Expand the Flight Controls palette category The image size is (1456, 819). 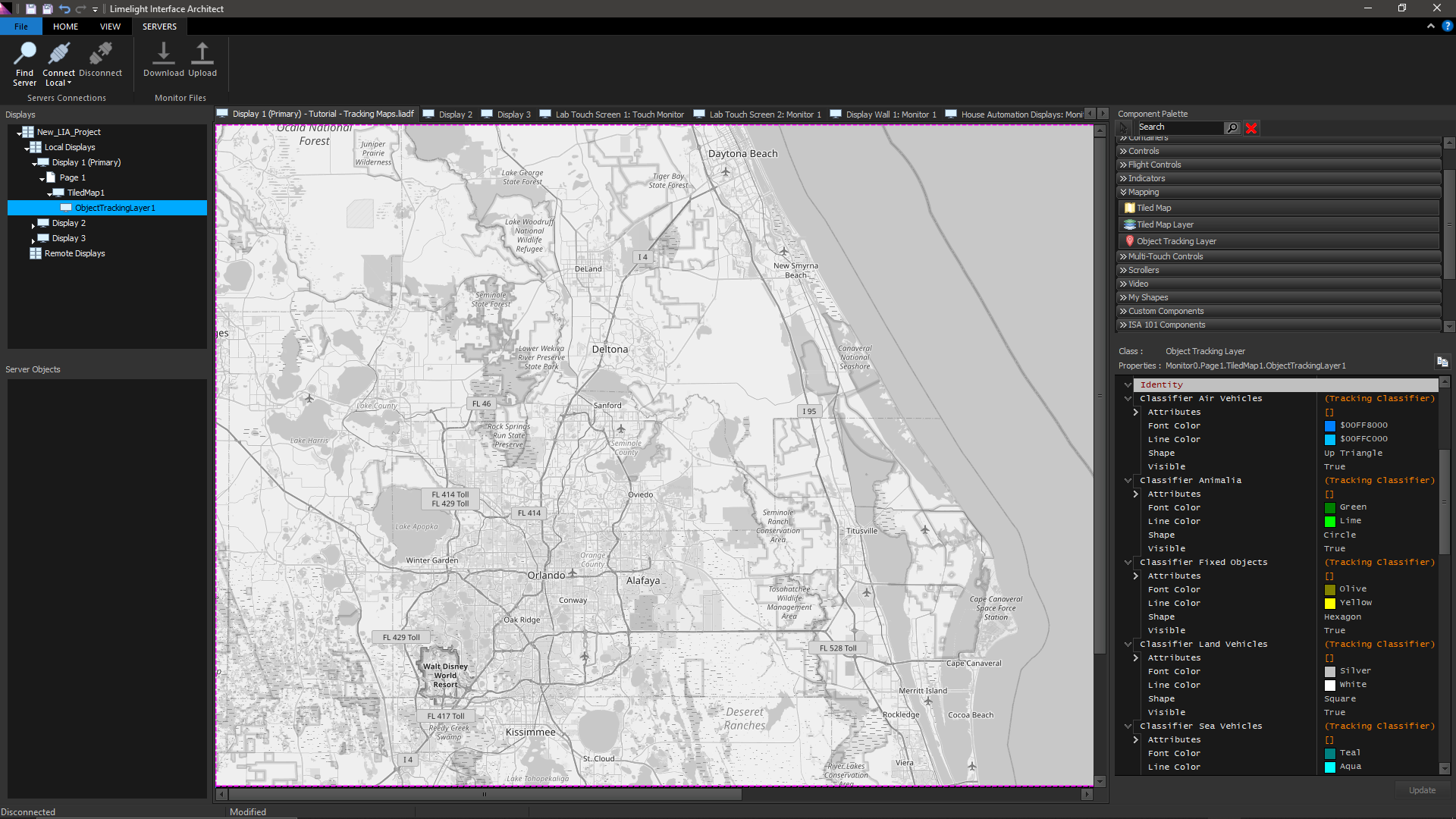pos(1279,165)
